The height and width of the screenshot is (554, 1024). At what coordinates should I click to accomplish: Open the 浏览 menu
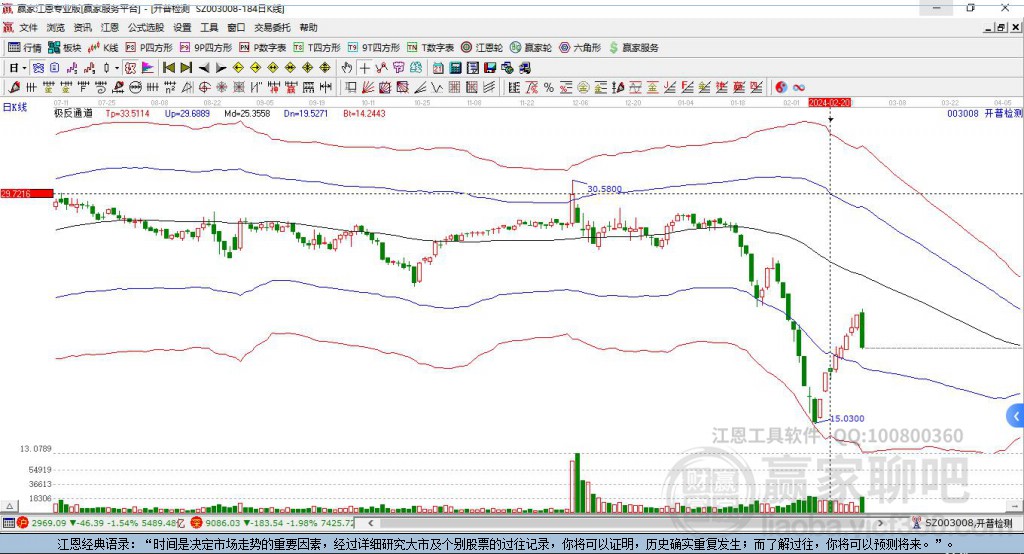(56, 27)
